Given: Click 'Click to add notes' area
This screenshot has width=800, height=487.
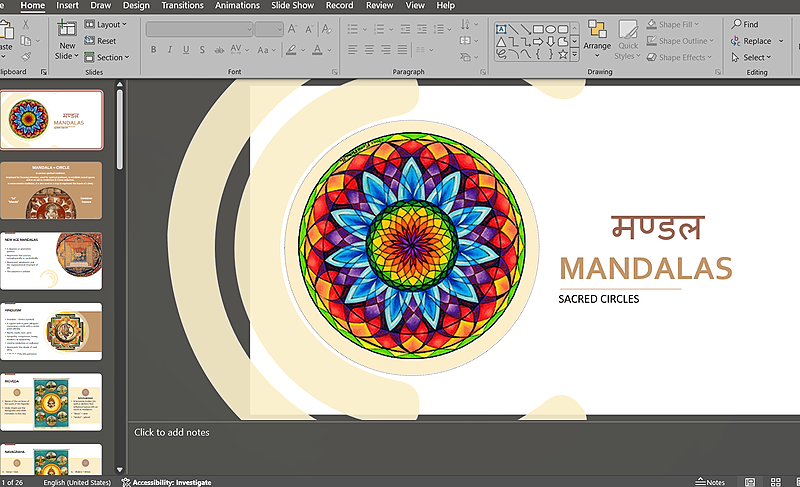Looking at the screenshot, I should point(172,432).
